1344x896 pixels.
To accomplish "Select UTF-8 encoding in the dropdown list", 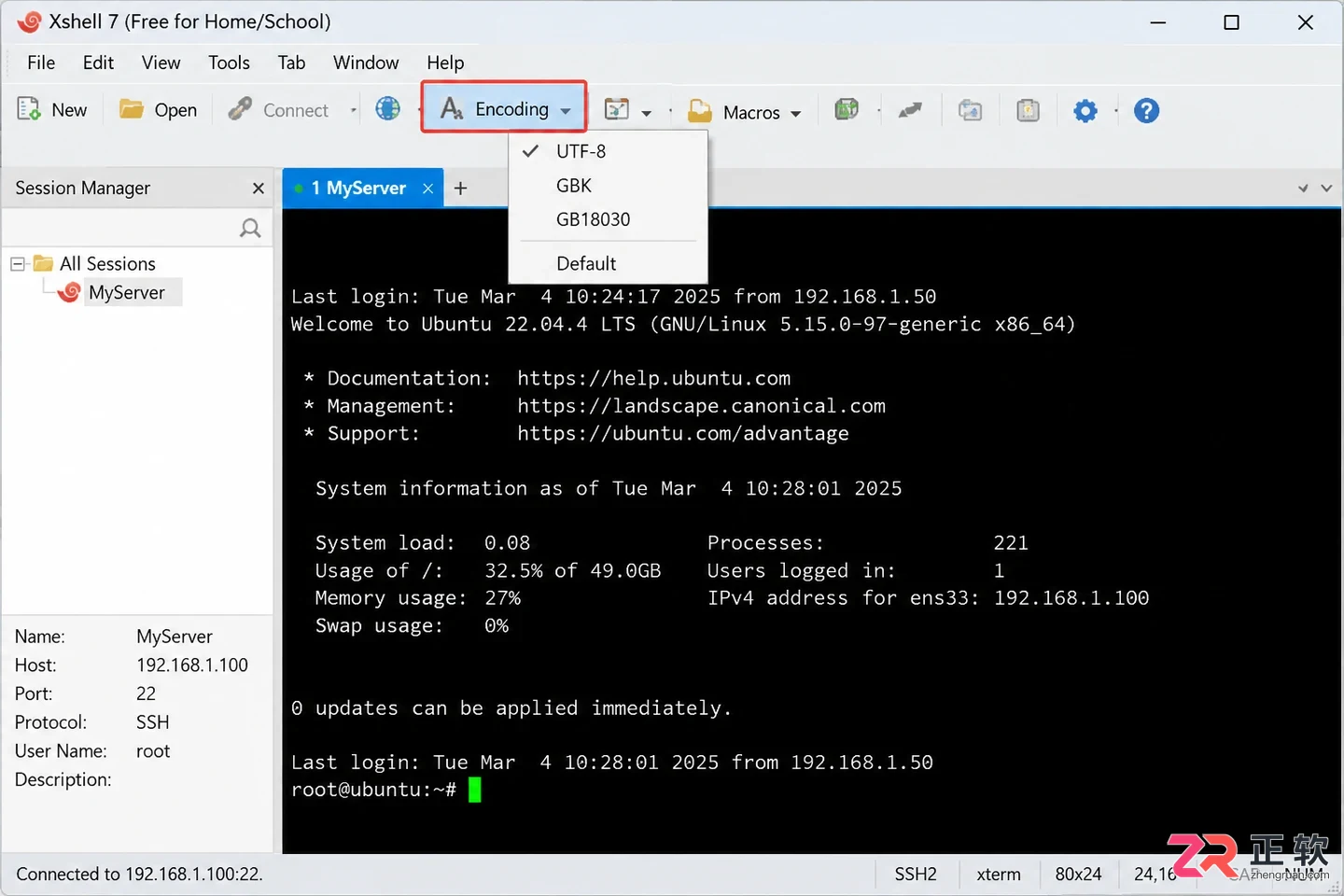I will click(x=608, y=151).
